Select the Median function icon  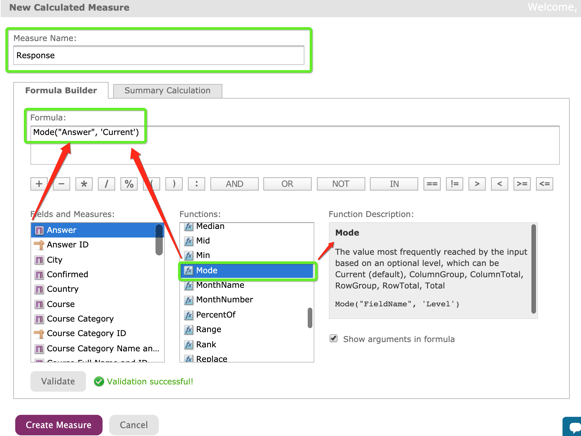pyautogui.click(x=189, y=226)
